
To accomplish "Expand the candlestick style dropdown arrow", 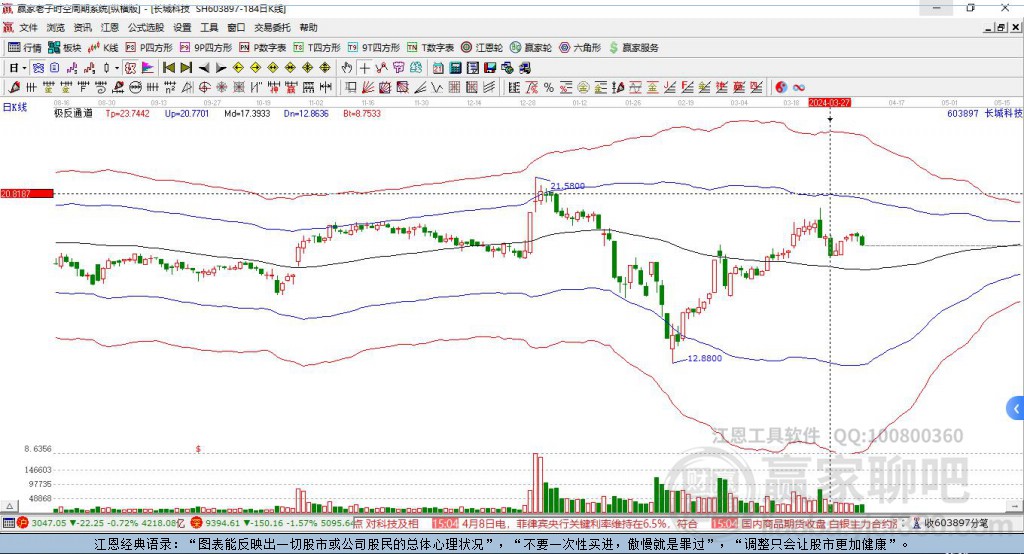I will (x=117, y=68).
